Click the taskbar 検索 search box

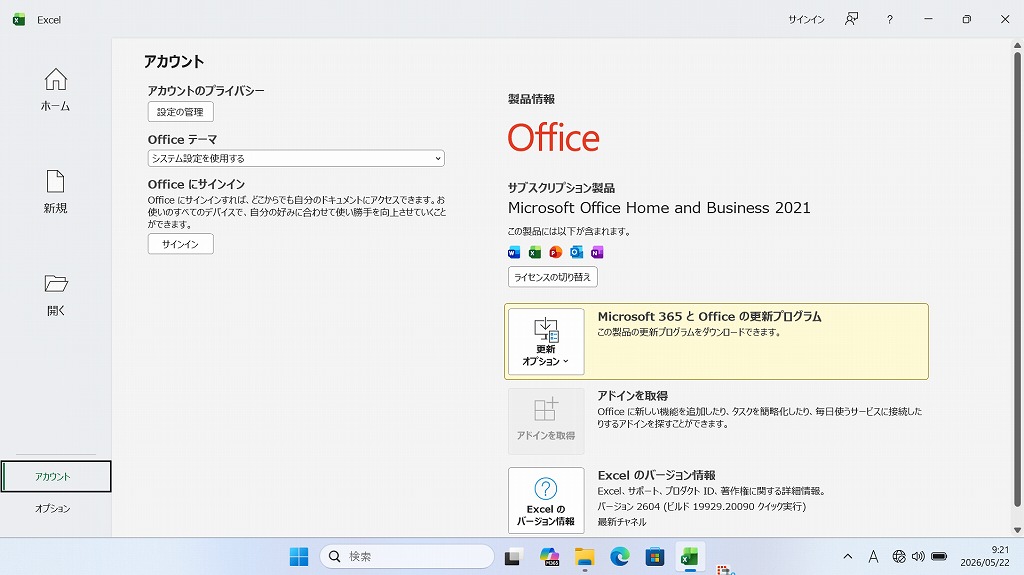(407, 557)
